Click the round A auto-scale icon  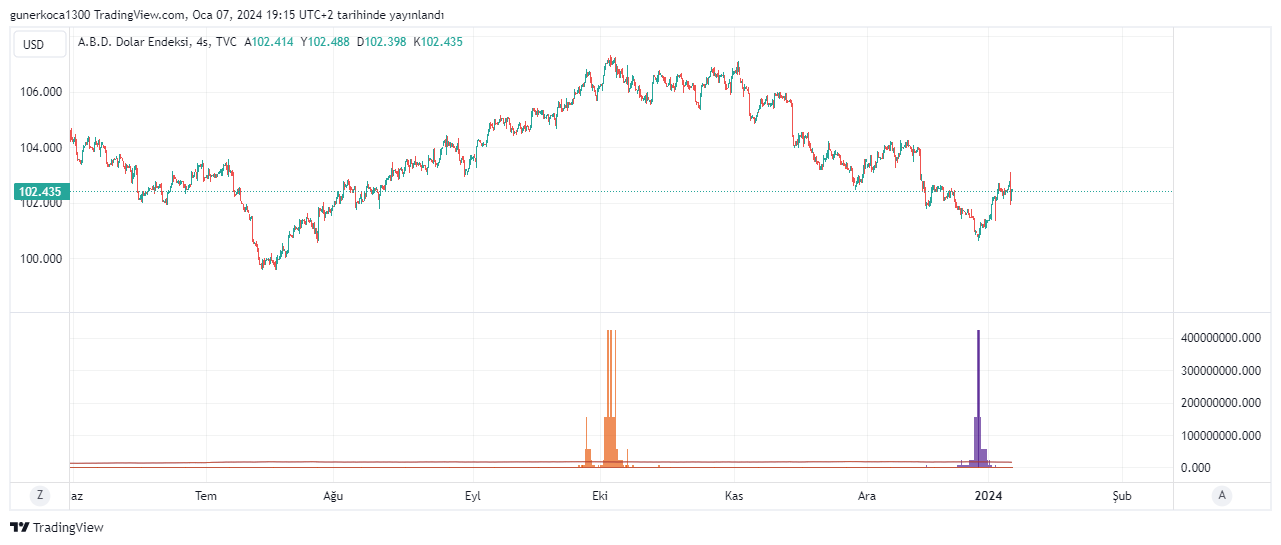(1220, 495)
